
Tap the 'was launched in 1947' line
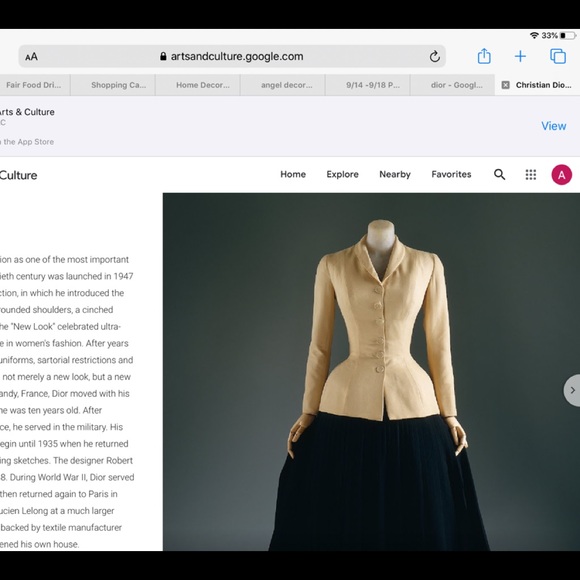[x=67, y=276]
